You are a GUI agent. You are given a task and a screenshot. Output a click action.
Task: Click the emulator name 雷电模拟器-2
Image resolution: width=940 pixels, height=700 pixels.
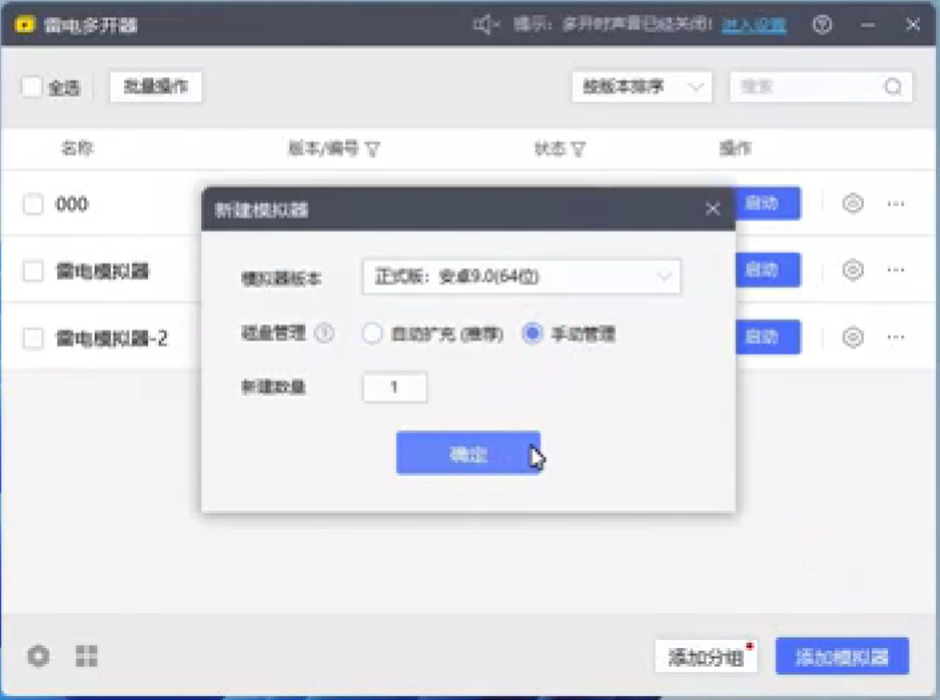(112, 338)
